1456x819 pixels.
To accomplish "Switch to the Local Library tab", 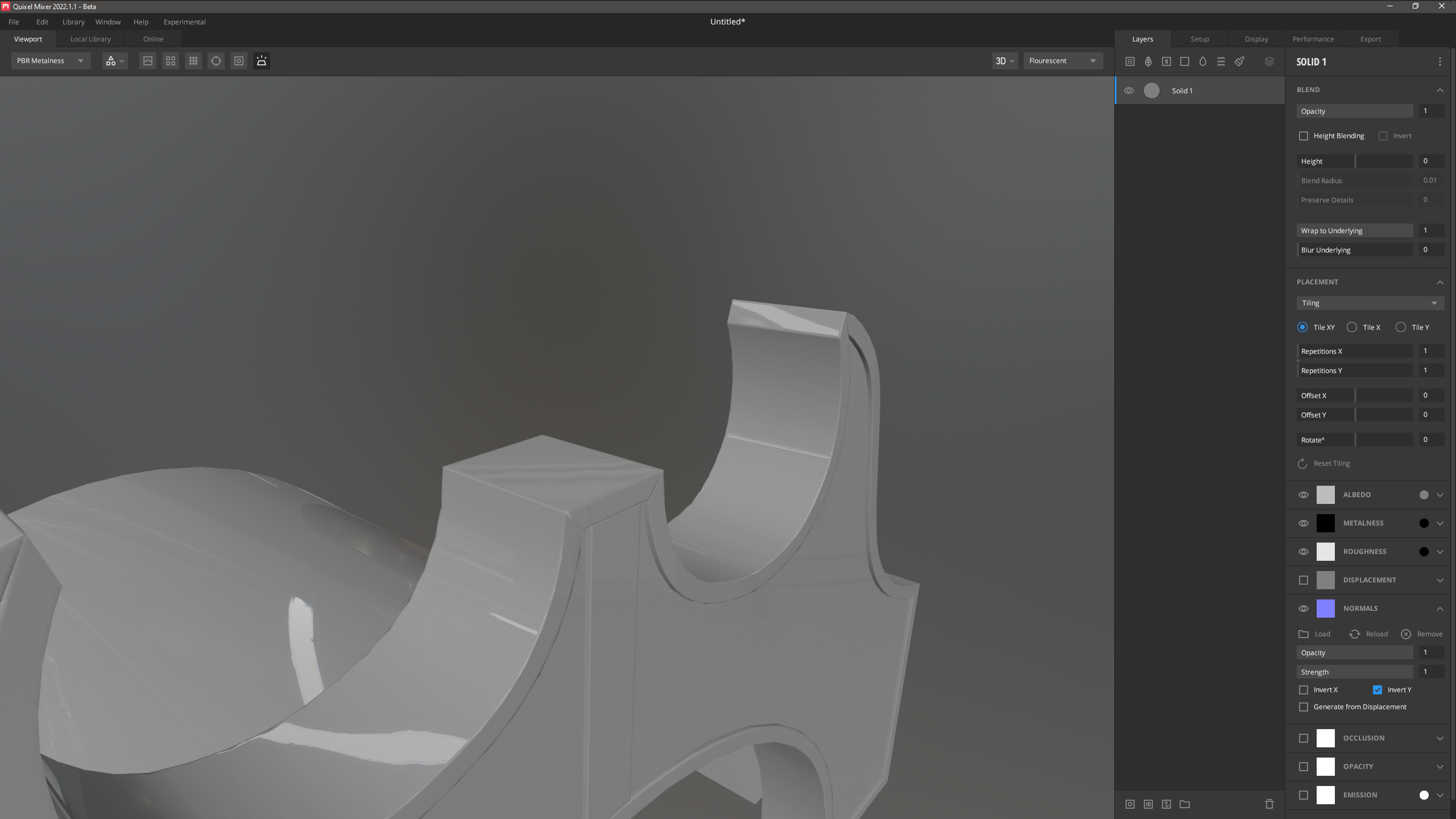I will tap(90, 39).
